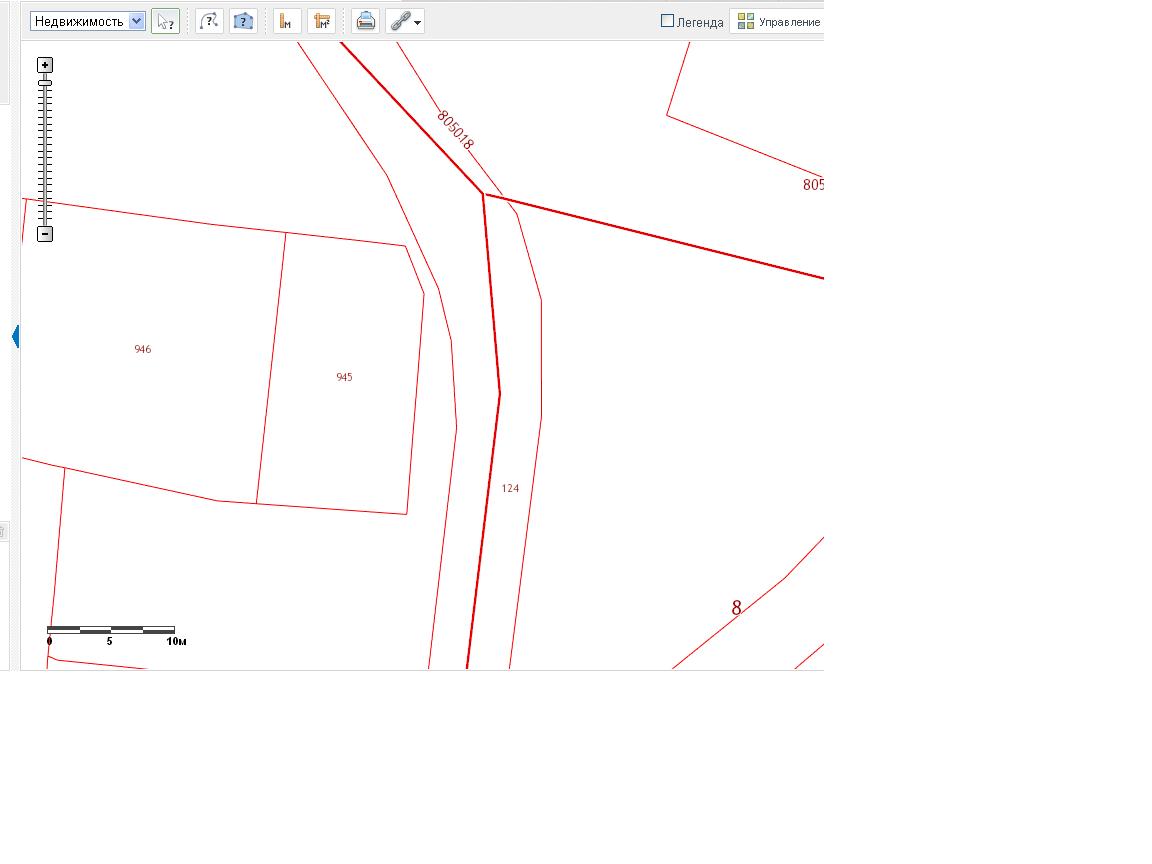Select parcel labeled 124

pyautogui.click(x=510, y=489)
